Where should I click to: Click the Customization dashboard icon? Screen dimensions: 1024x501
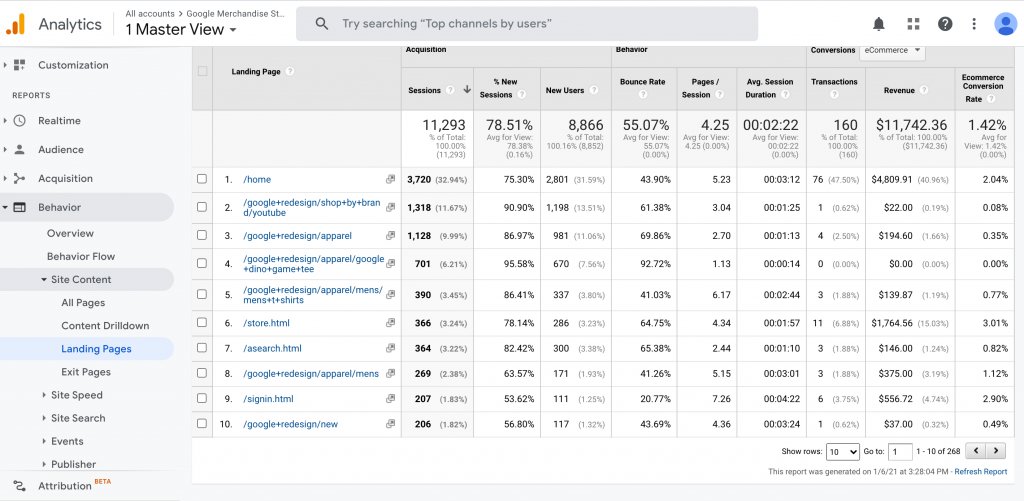point(20,65)
